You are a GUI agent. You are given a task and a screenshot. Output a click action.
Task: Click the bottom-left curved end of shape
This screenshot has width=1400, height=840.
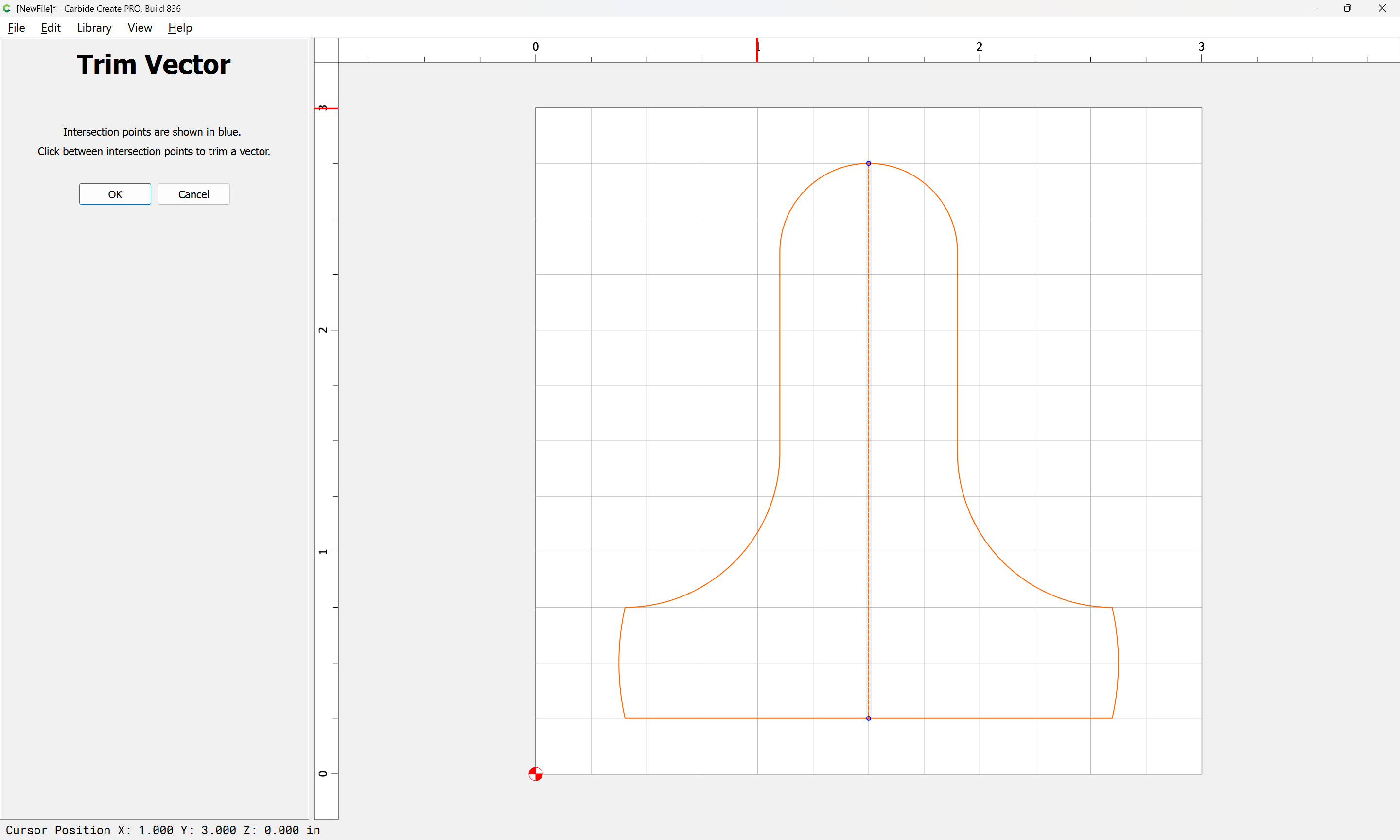[x=619, y=662]
